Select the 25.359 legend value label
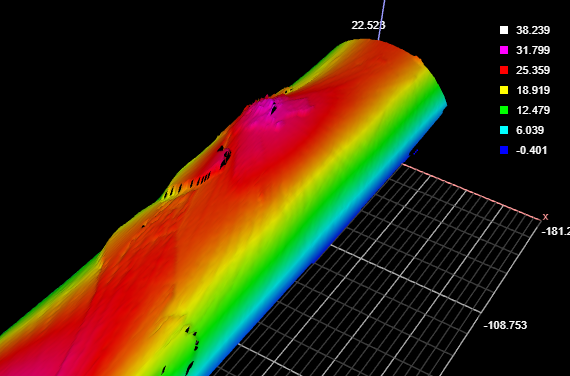 tap(533, 70)
